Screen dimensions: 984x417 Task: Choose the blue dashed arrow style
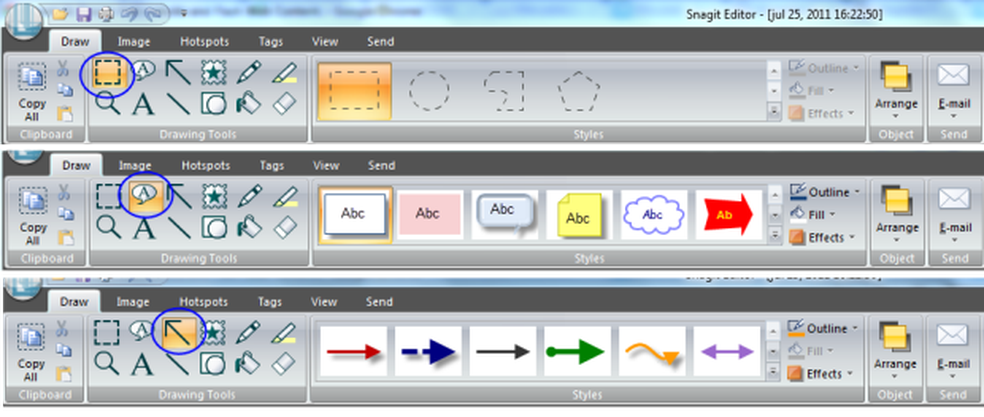point(428,352)
